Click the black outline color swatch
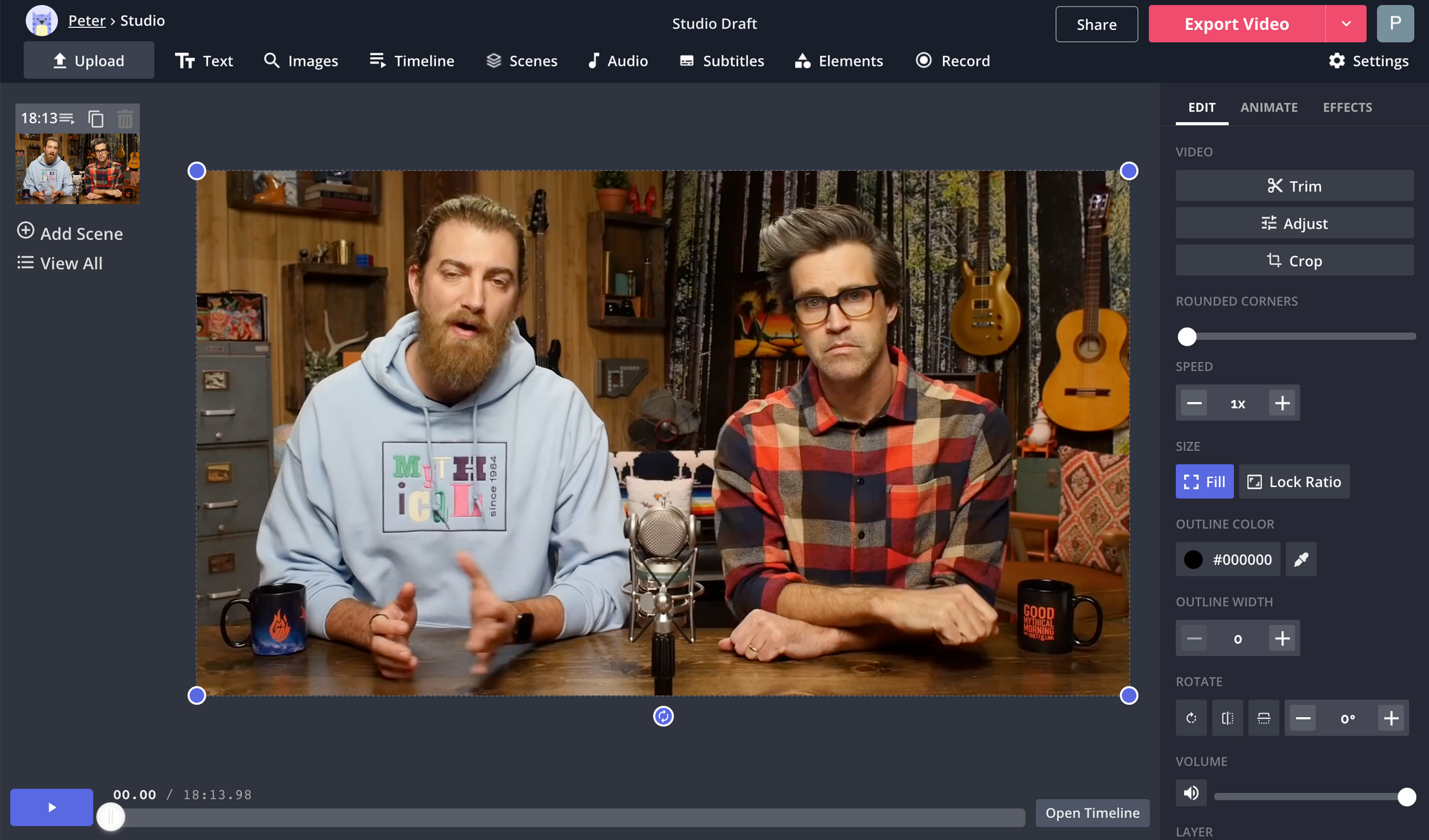Screen dimensions: 1429x840 pos(1193,559)
